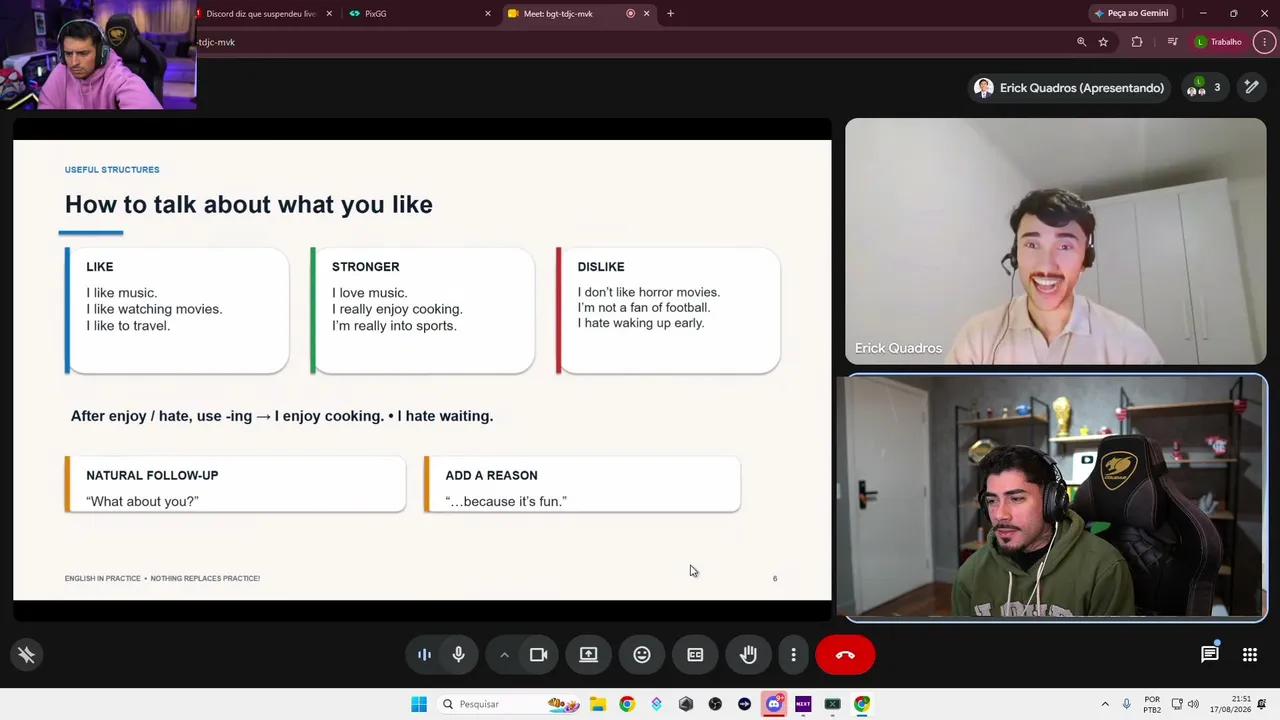Open File Explorer from the taskbar
Image resolution: width=1280 pixels, height=720 pixels.
[598, 704]
